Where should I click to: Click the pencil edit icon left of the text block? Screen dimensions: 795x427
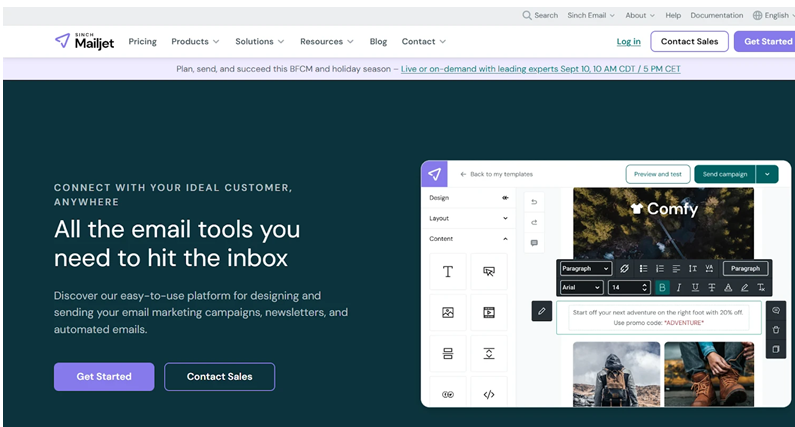click(541, 311)
